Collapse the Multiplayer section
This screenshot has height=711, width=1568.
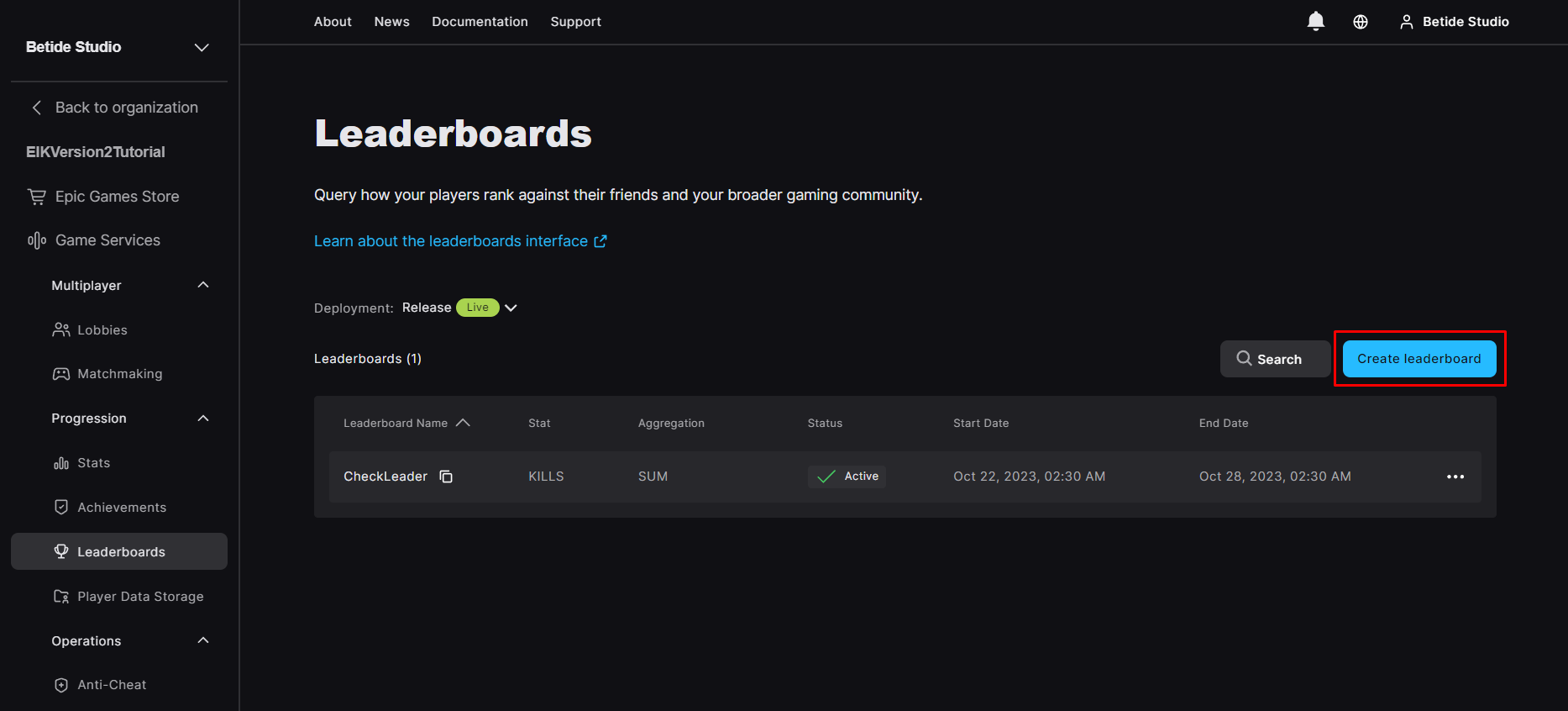click(203, 286)
